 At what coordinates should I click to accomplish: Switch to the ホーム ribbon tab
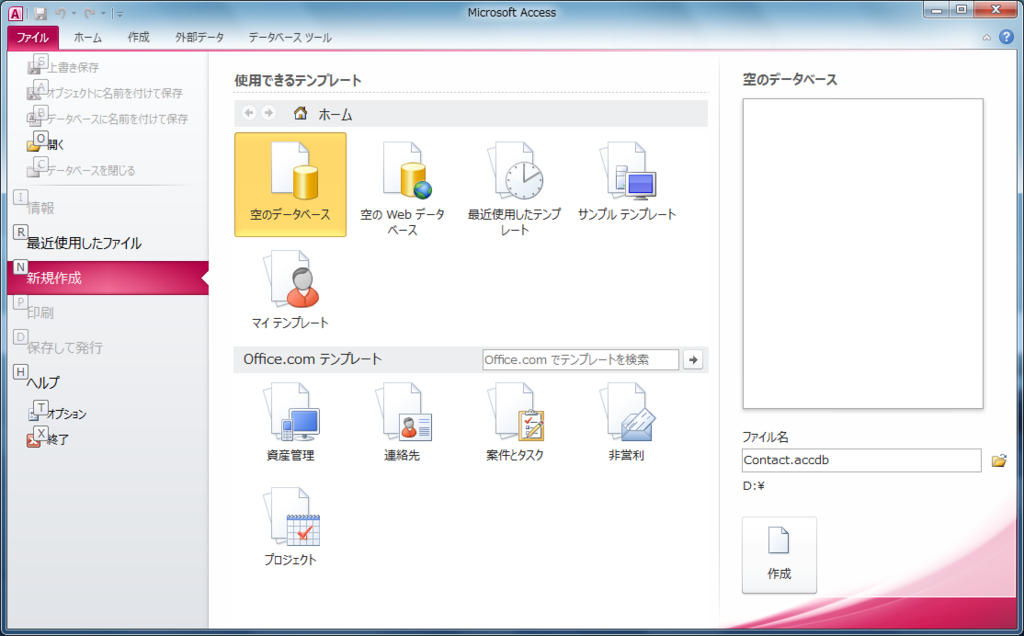pos(88,37)
